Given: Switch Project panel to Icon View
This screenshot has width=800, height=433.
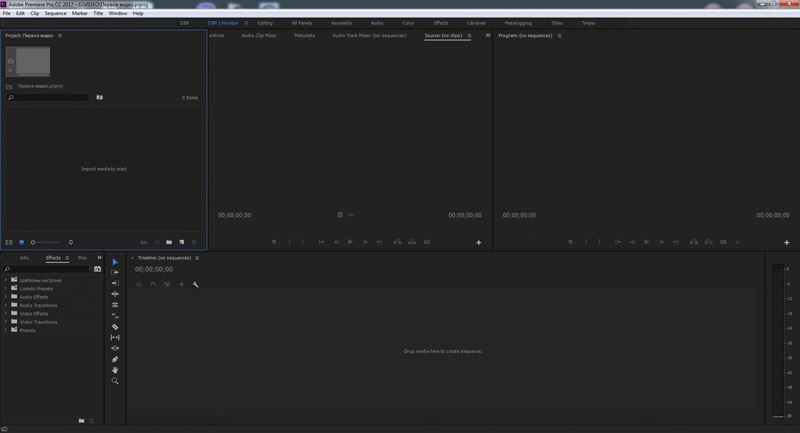Looking at the screenshot, I should (21, 242).
